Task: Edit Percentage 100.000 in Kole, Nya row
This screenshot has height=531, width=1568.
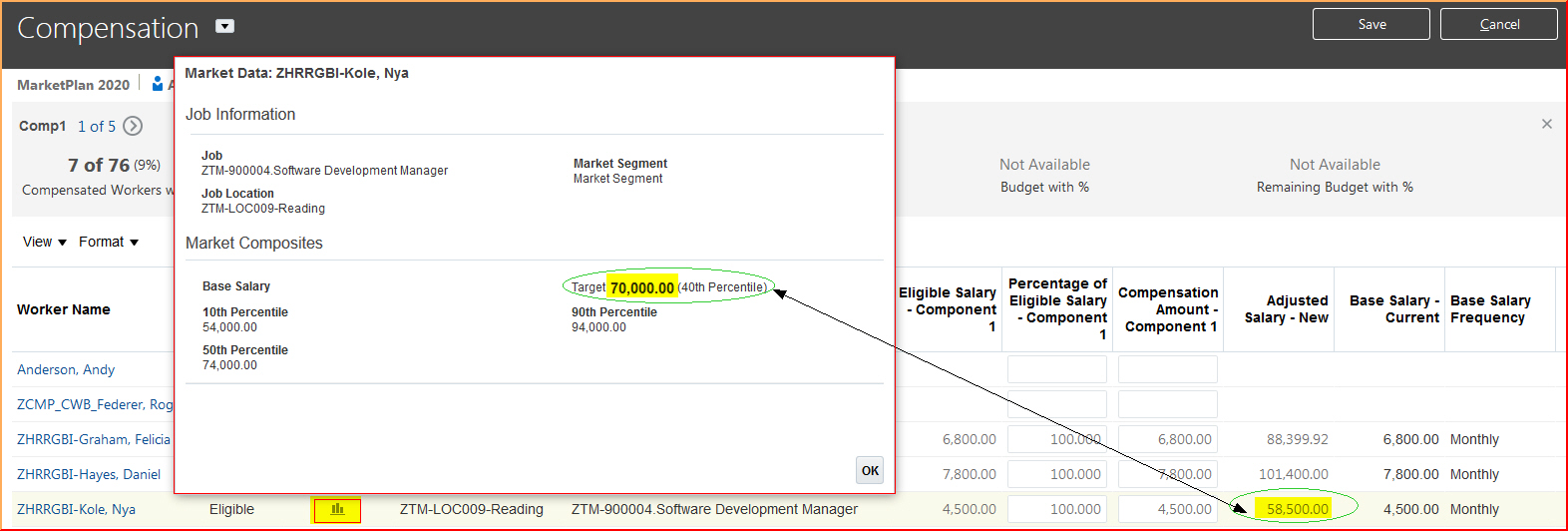Action: pos(1057,509)
